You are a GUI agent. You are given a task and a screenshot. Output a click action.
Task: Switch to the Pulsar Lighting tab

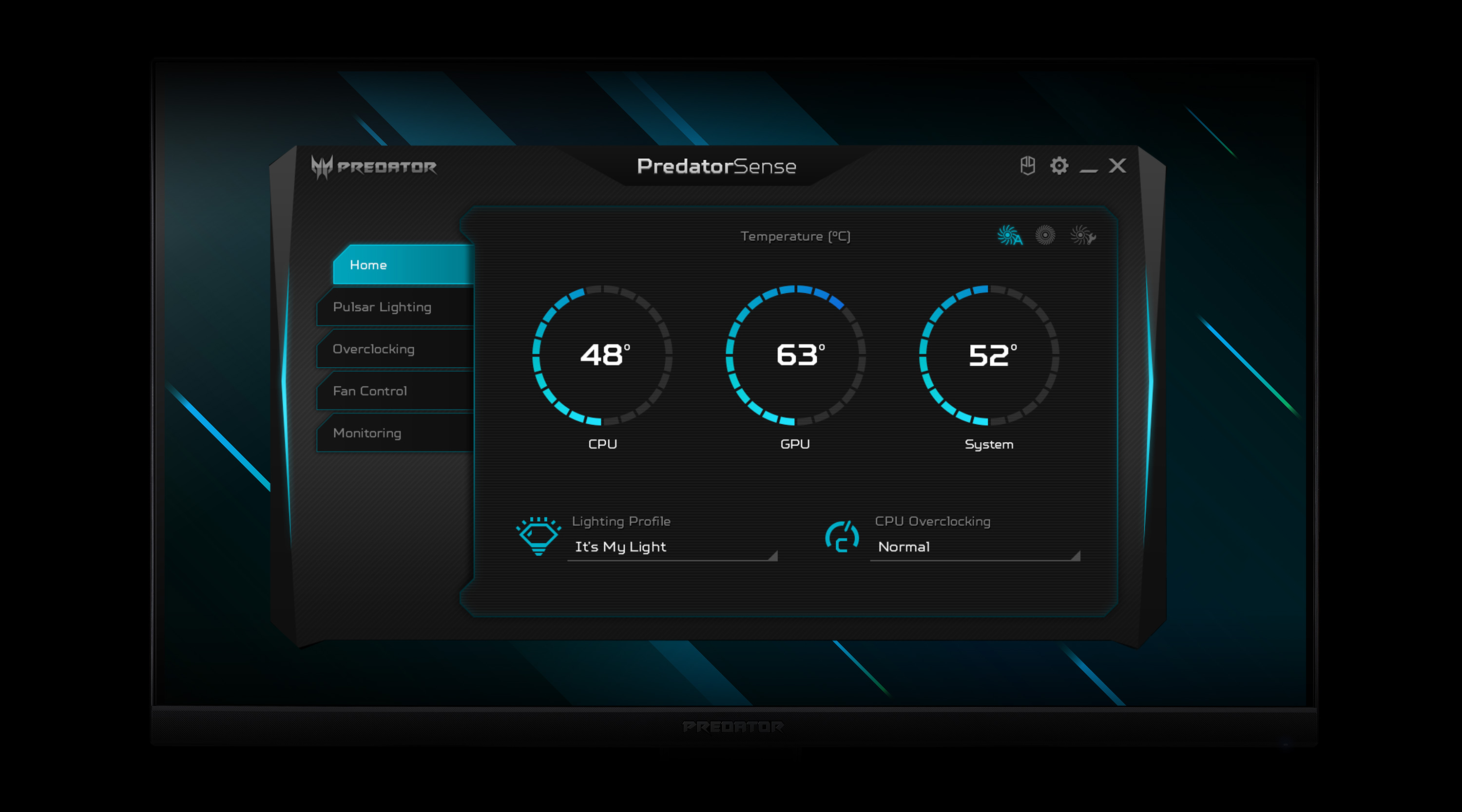[396, 307]
